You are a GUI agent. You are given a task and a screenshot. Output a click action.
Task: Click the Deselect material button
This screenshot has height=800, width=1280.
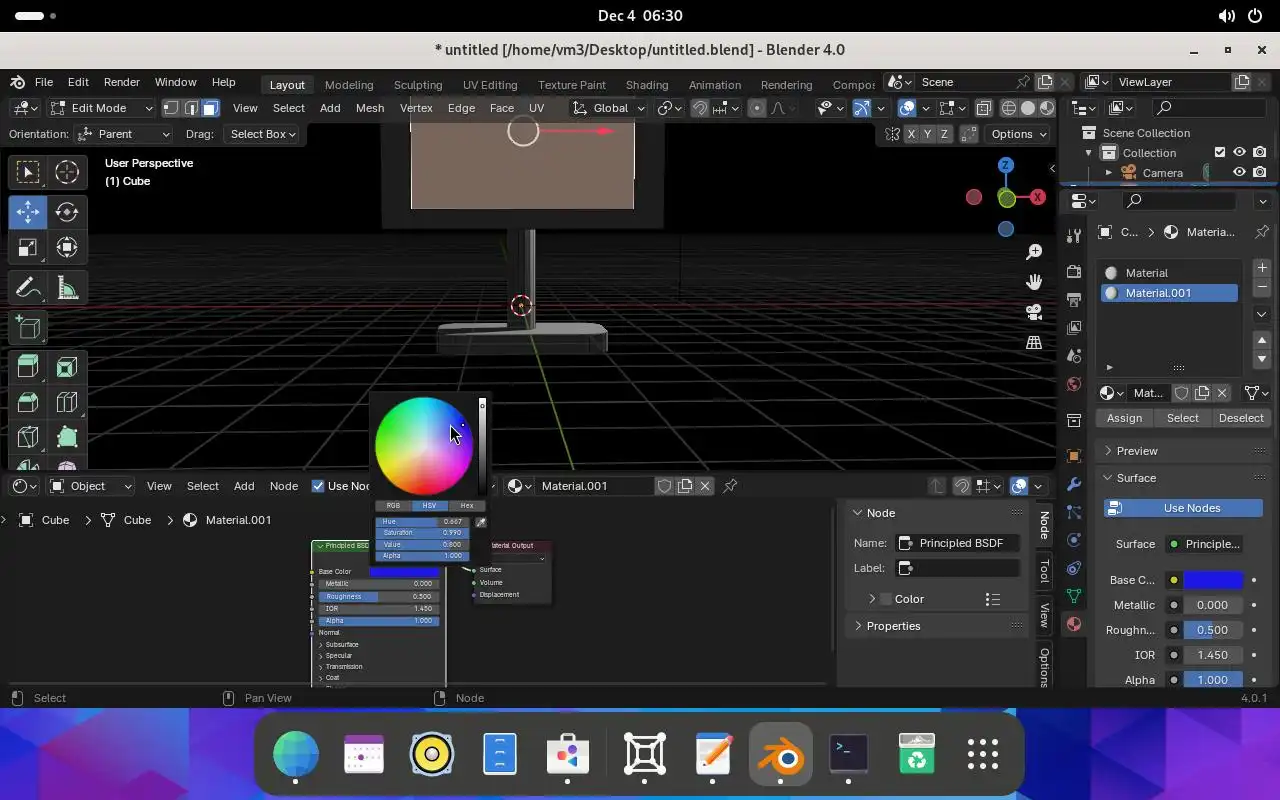[x=1241, y=418]
